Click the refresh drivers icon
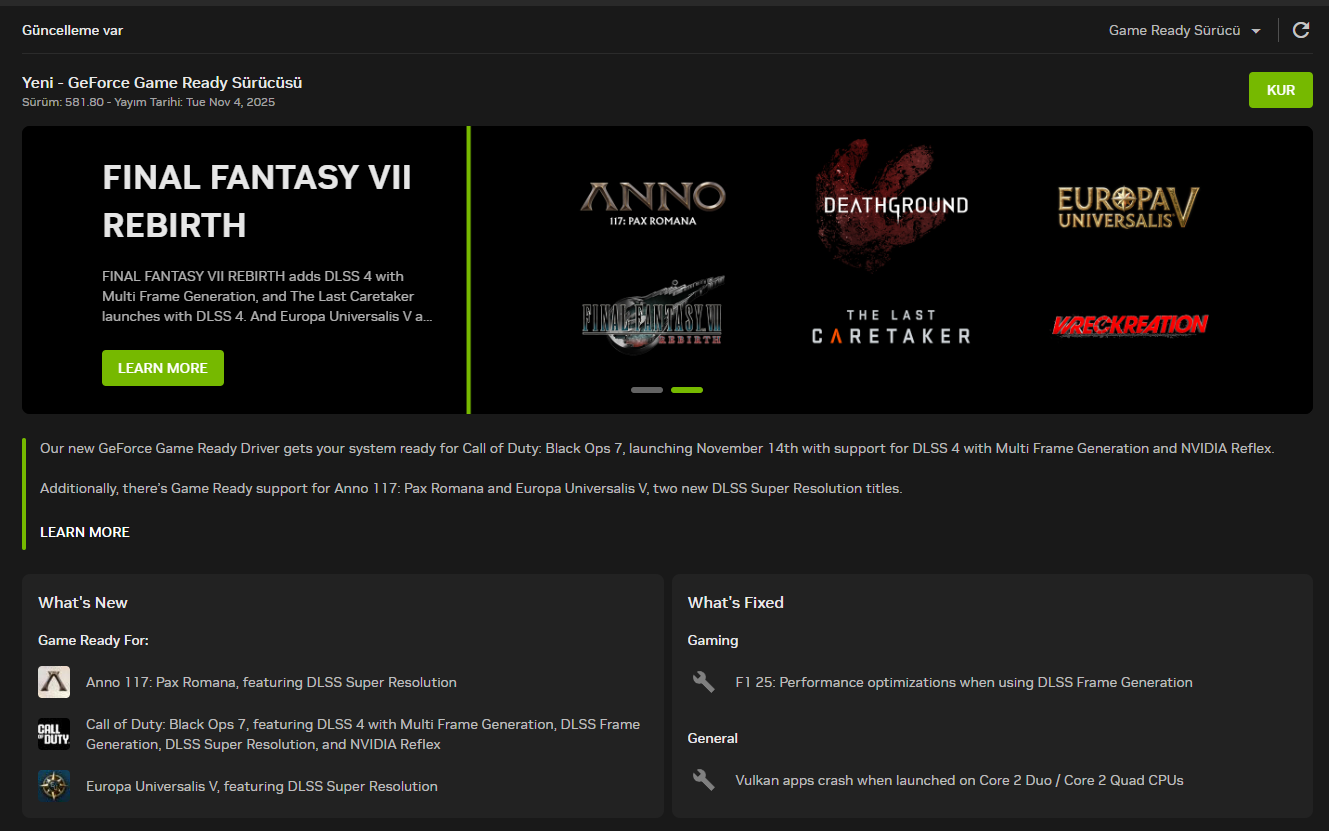Image resolution: width=1329 pixels, height=831 pixels. [1301, 30]
